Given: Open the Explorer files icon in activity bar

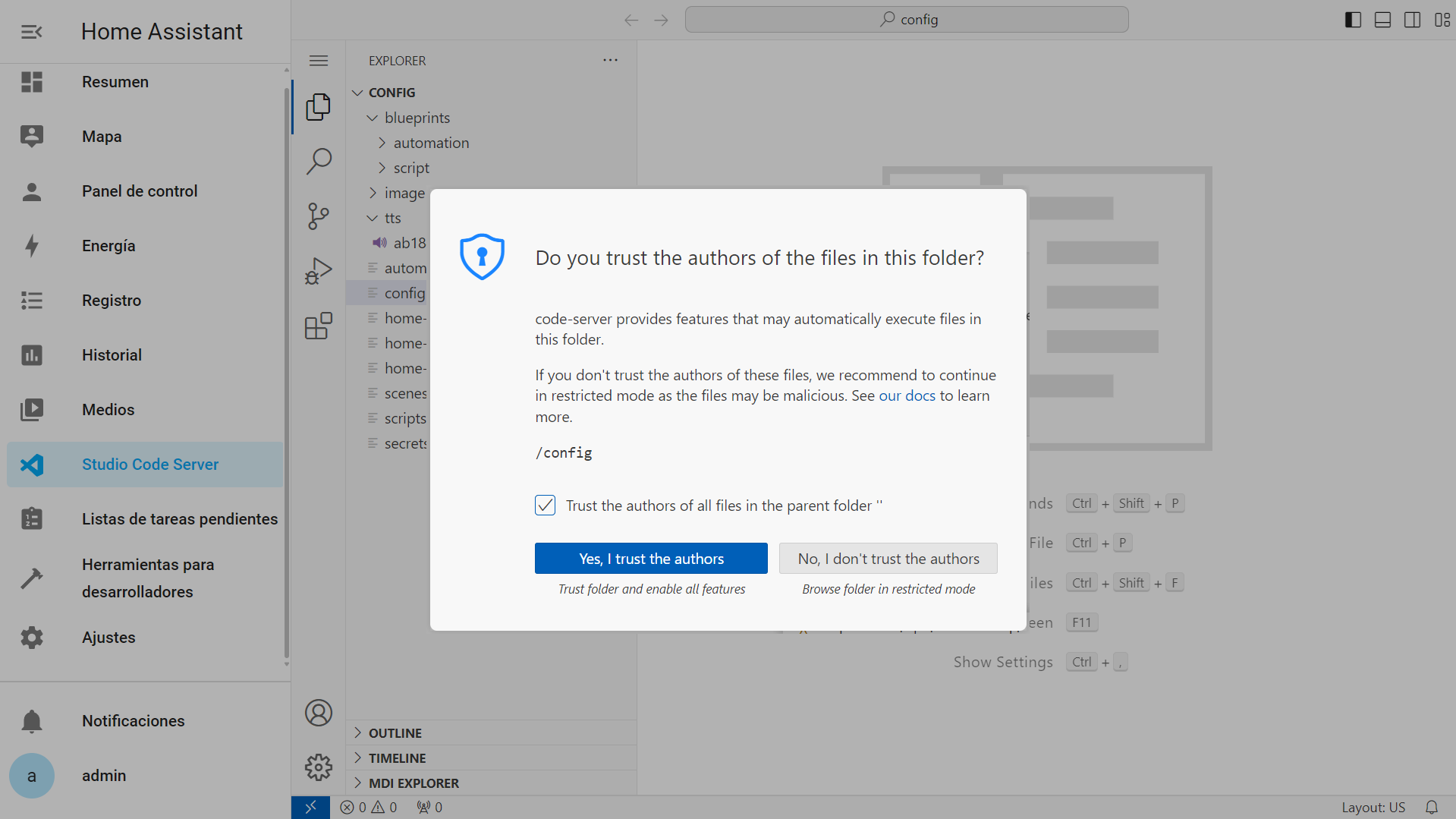Looking at the screenshot, I should tap(319, 107).
